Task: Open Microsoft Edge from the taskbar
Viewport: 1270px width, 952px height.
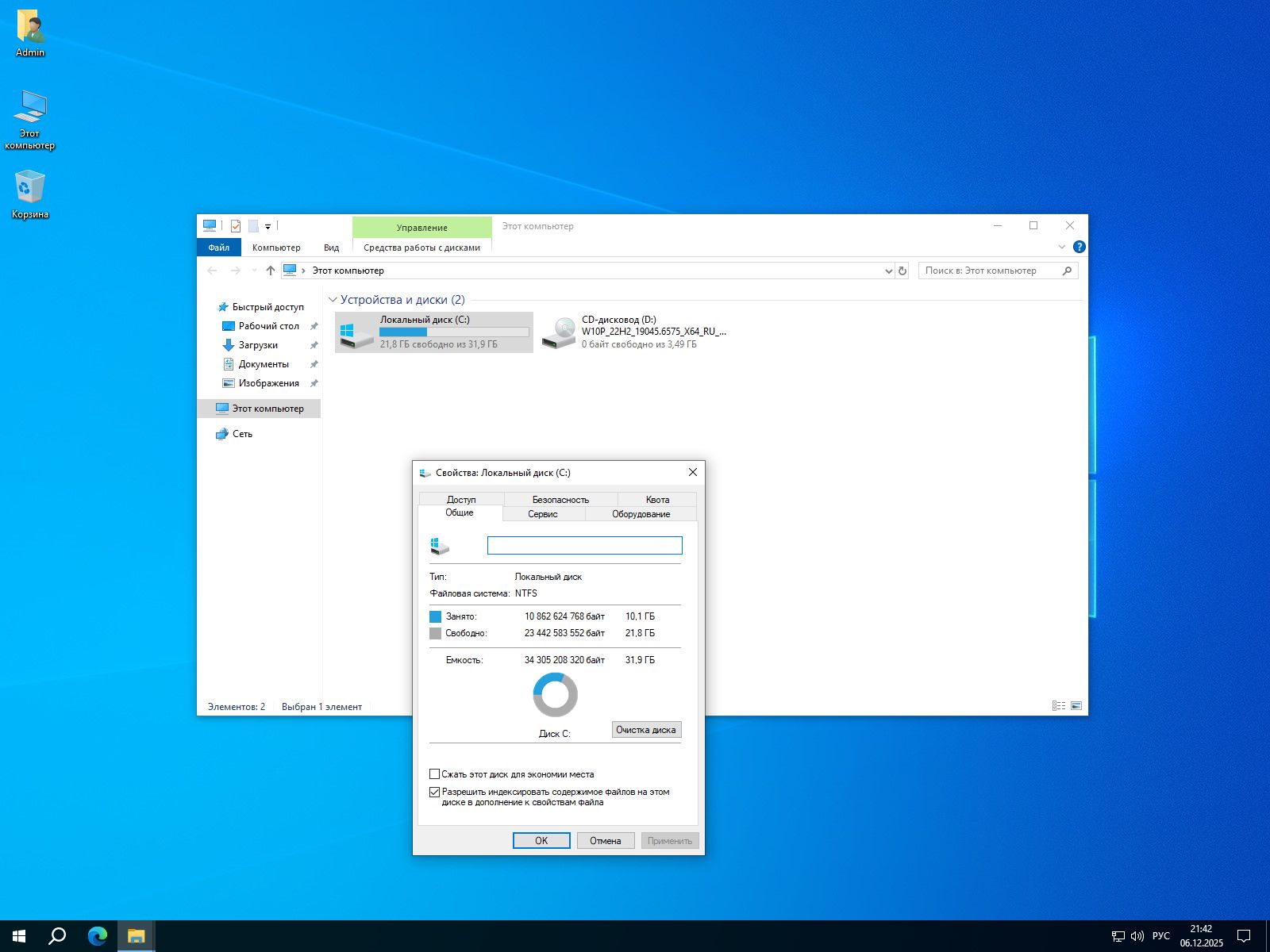Action: (x=98, y=936)
